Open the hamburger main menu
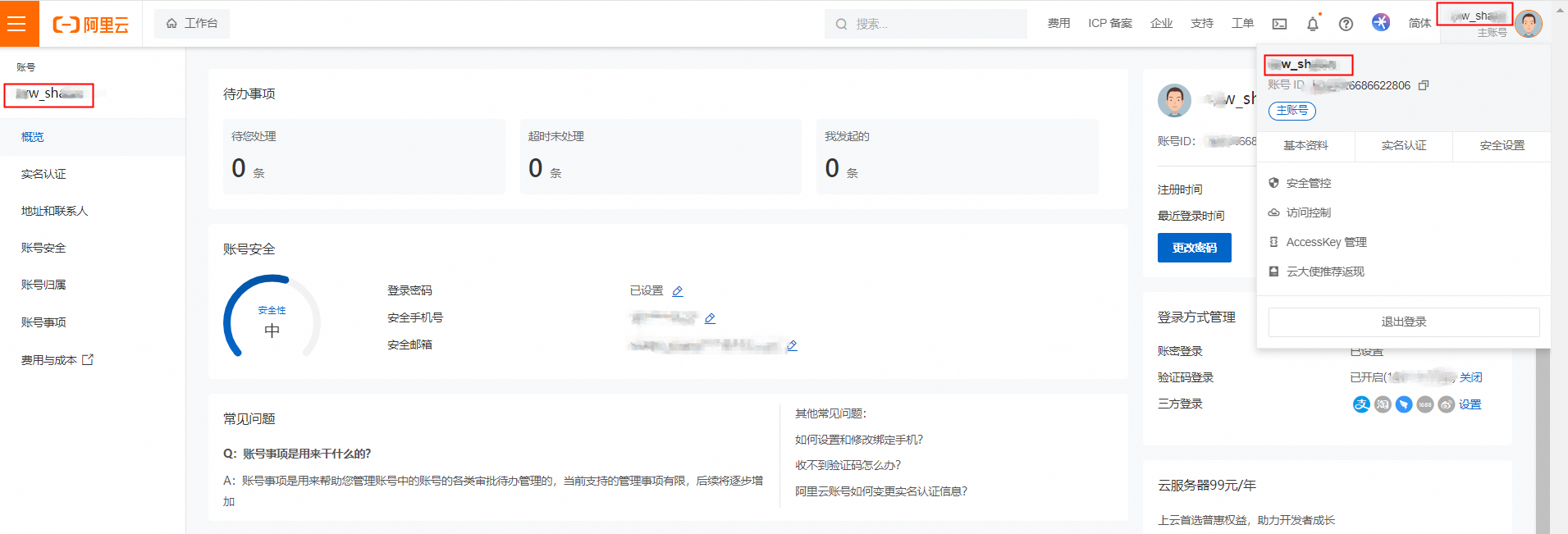 click(18, 24)
